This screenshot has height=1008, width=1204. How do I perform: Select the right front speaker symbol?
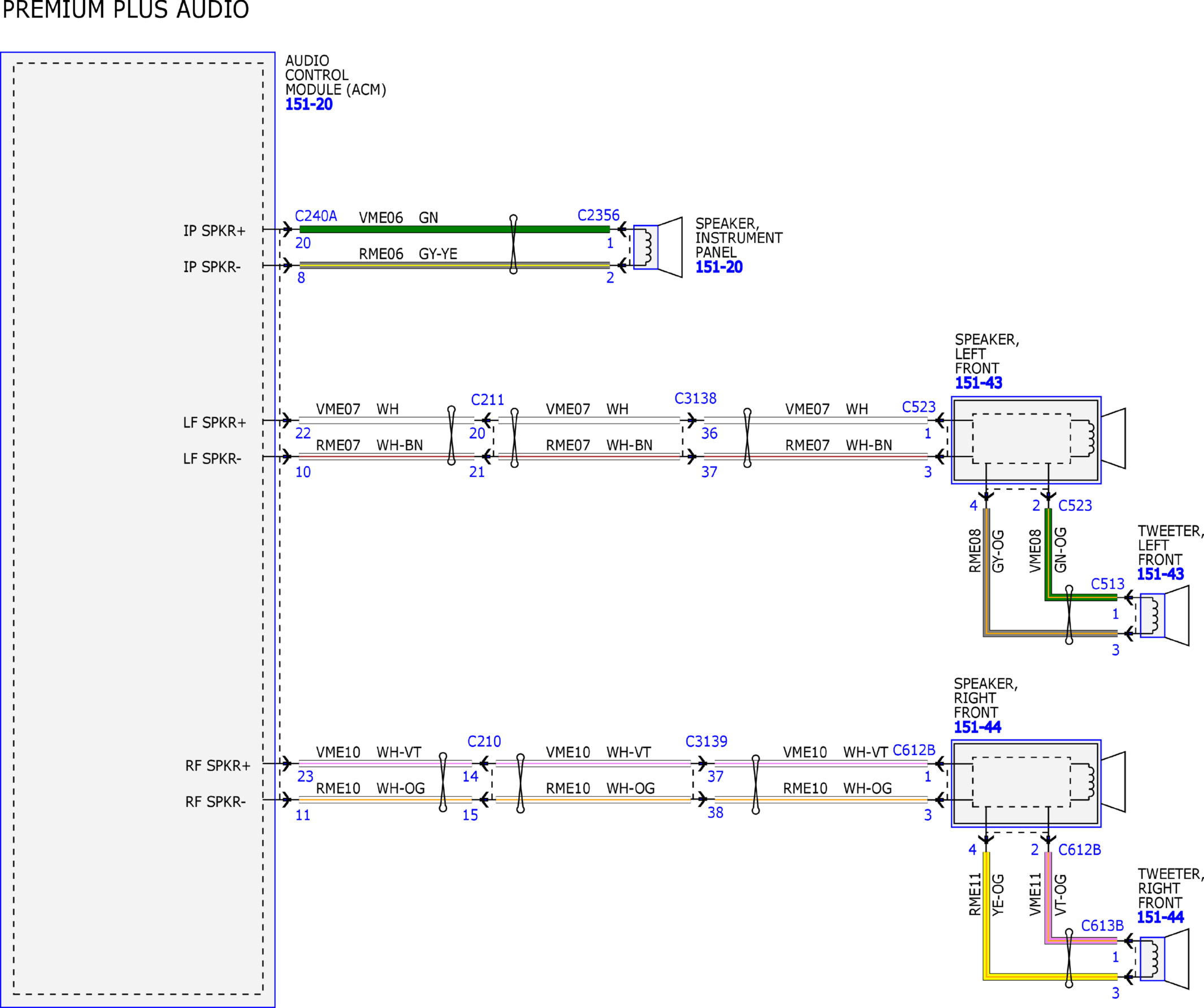[x=1038, y=783]
